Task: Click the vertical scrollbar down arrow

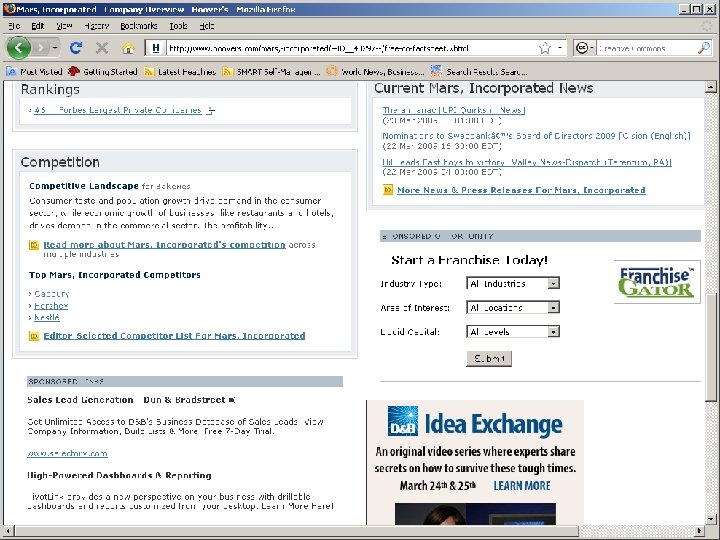Action: tap(710, 519)
